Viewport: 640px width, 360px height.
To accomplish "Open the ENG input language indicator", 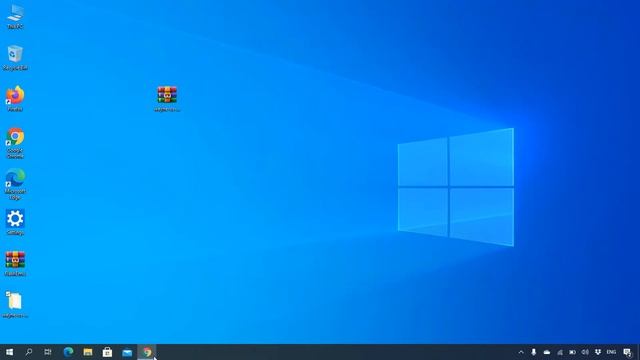I will [x=611, y=352].
